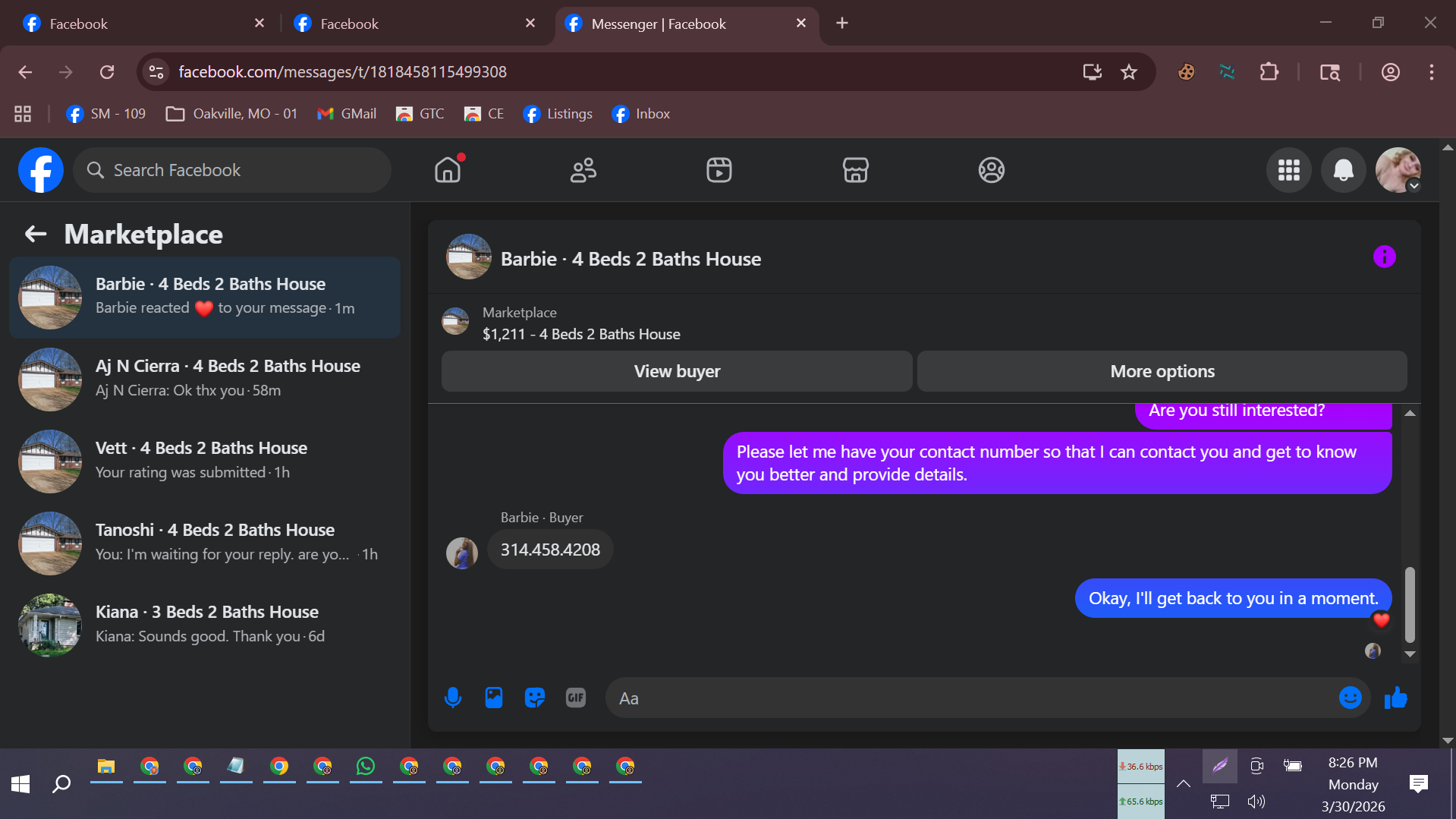Click the heart reaction on last message
The width and height of the screenshot is (1456, 819).
(1381, 620)
